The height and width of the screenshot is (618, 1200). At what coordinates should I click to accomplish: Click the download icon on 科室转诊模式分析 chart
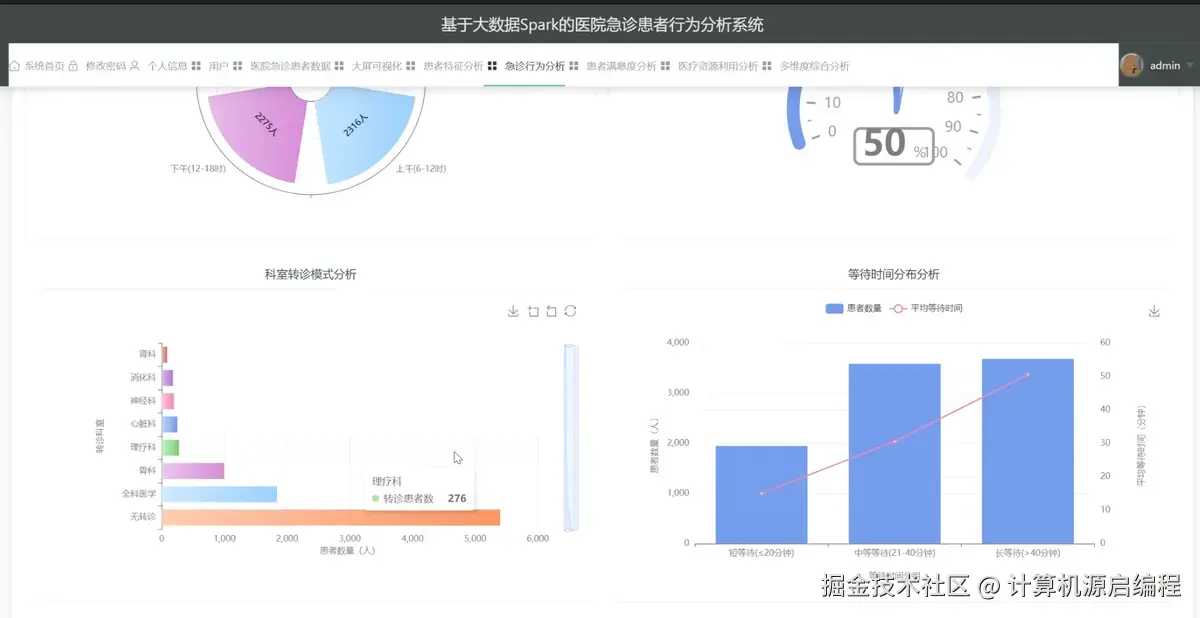pos(513,310)
